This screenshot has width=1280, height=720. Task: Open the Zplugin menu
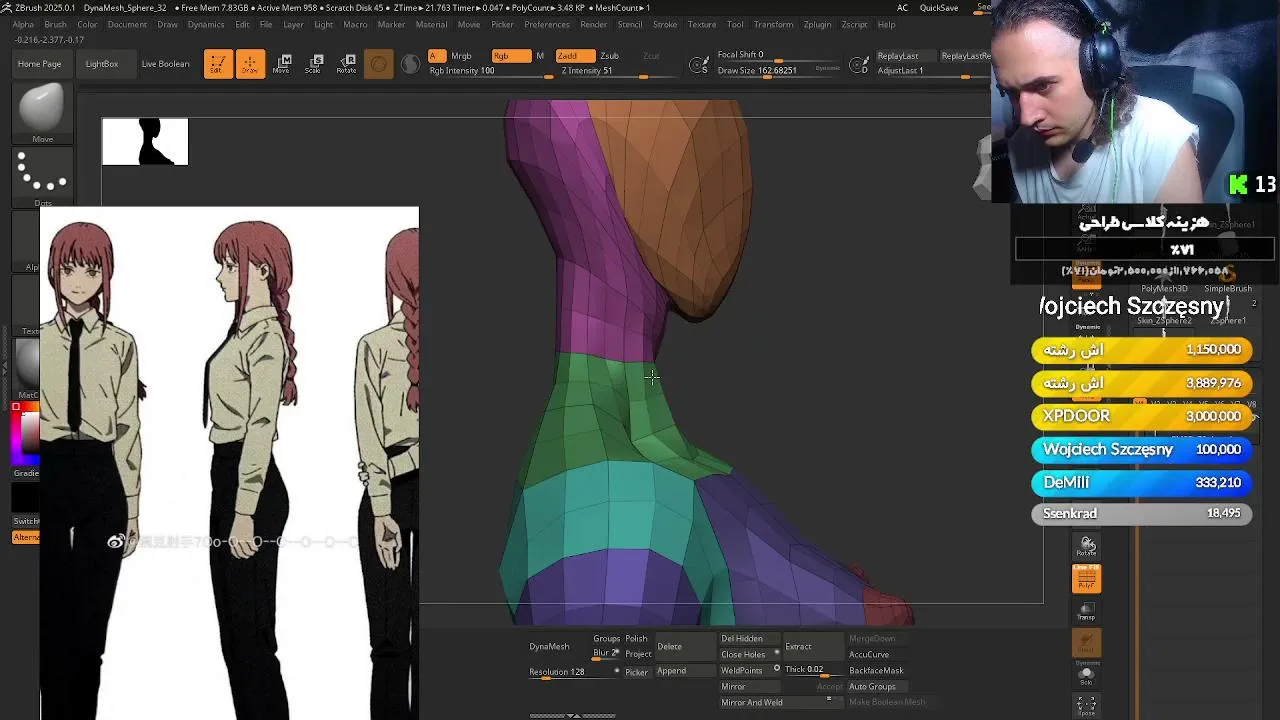pyautogui.click(x=817, y=24)
